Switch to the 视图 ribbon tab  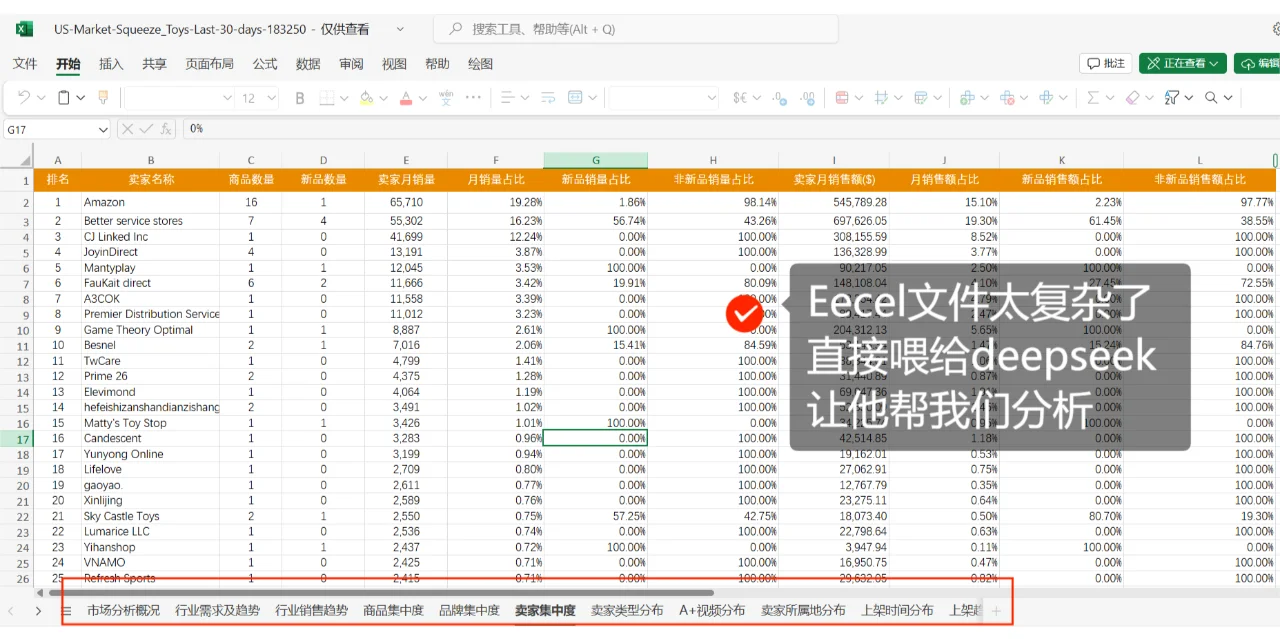pos(394,64)
